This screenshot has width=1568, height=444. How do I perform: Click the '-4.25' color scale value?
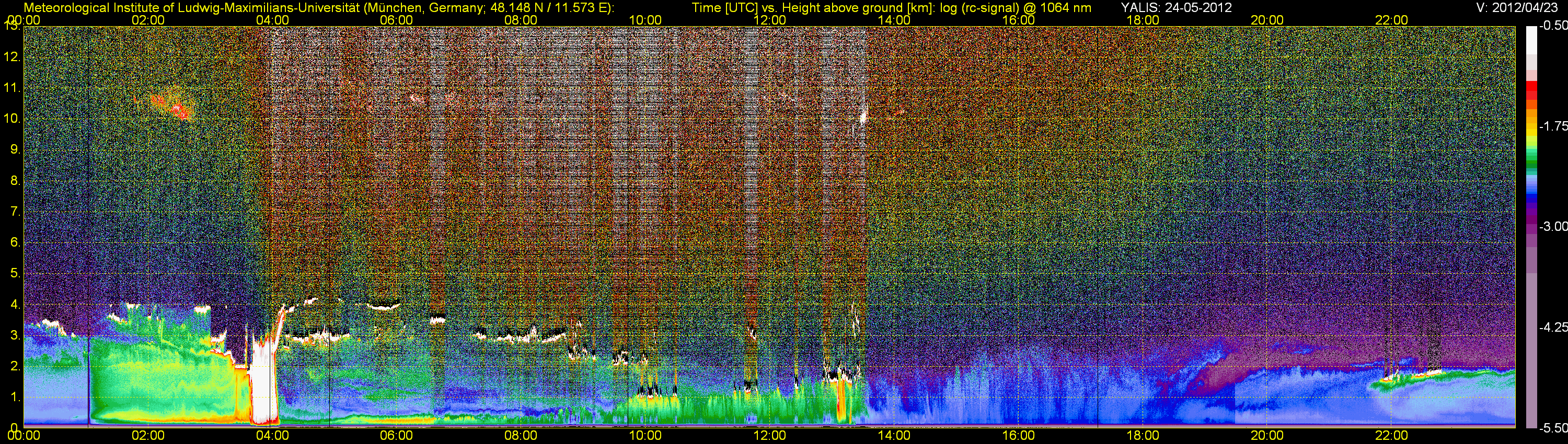[x=1553, y=327]
